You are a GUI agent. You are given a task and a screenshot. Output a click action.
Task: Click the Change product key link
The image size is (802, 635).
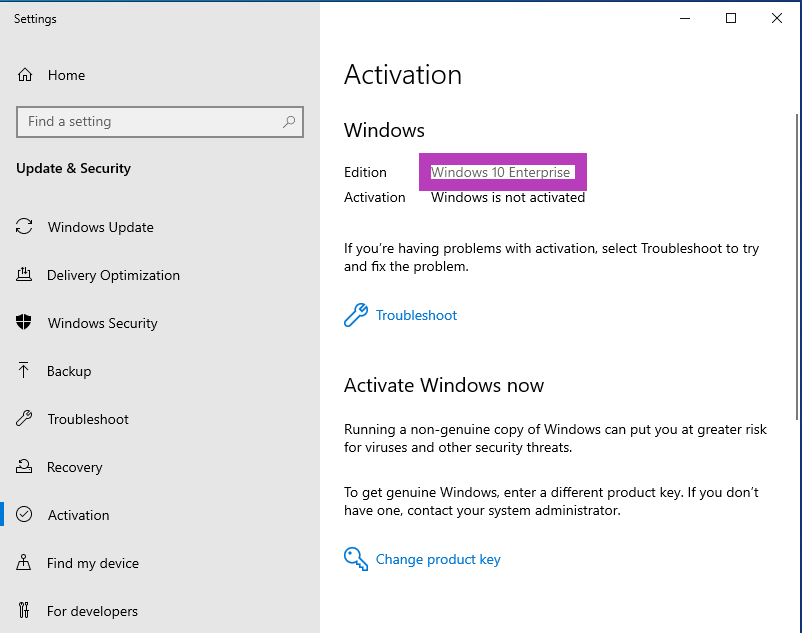(x=438, y=559)
